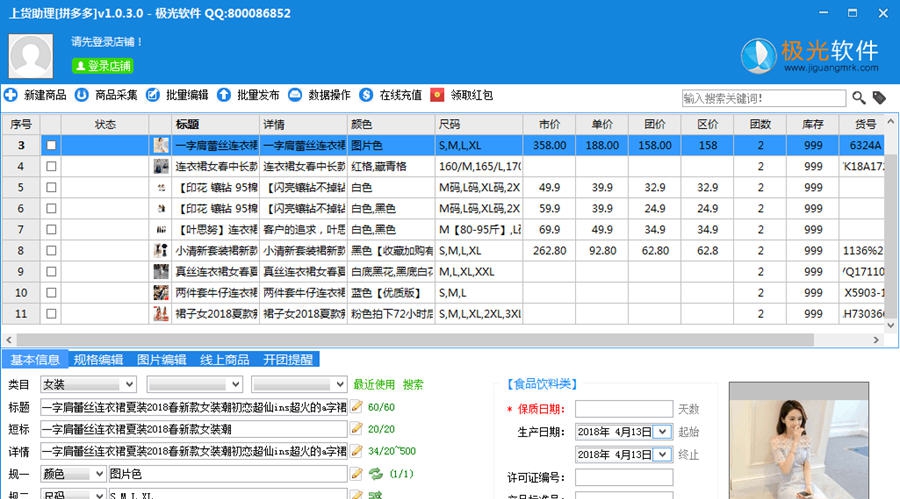Image resolution: width=900 pixels, height=499 pixels.
Task: Click the magnifier search icon
Action: [858, 97]
